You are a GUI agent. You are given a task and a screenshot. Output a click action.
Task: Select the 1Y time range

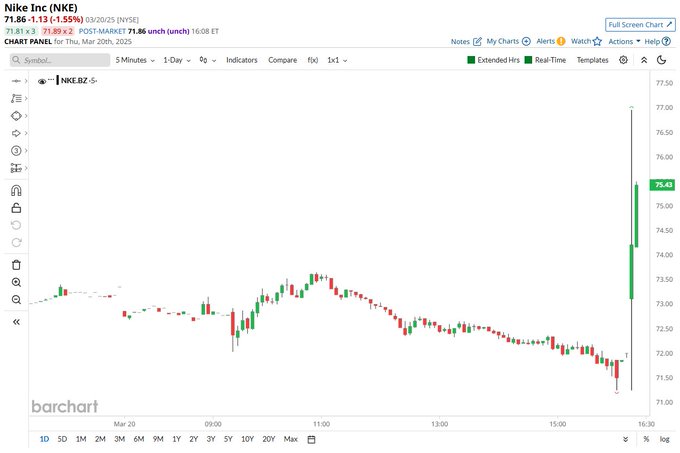point(176,439)
